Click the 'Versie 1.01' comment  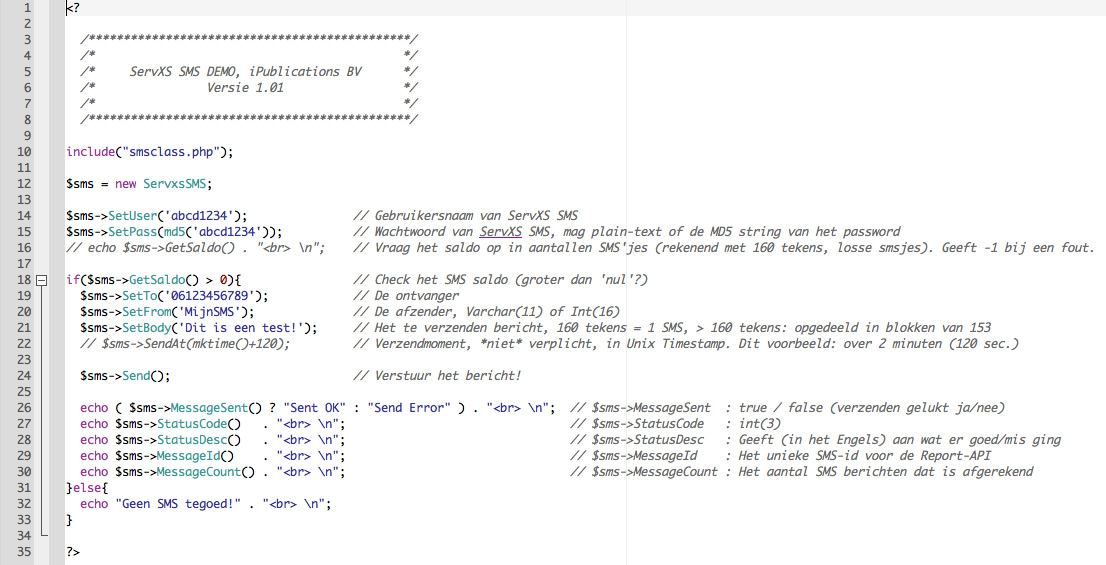point(245,88)
